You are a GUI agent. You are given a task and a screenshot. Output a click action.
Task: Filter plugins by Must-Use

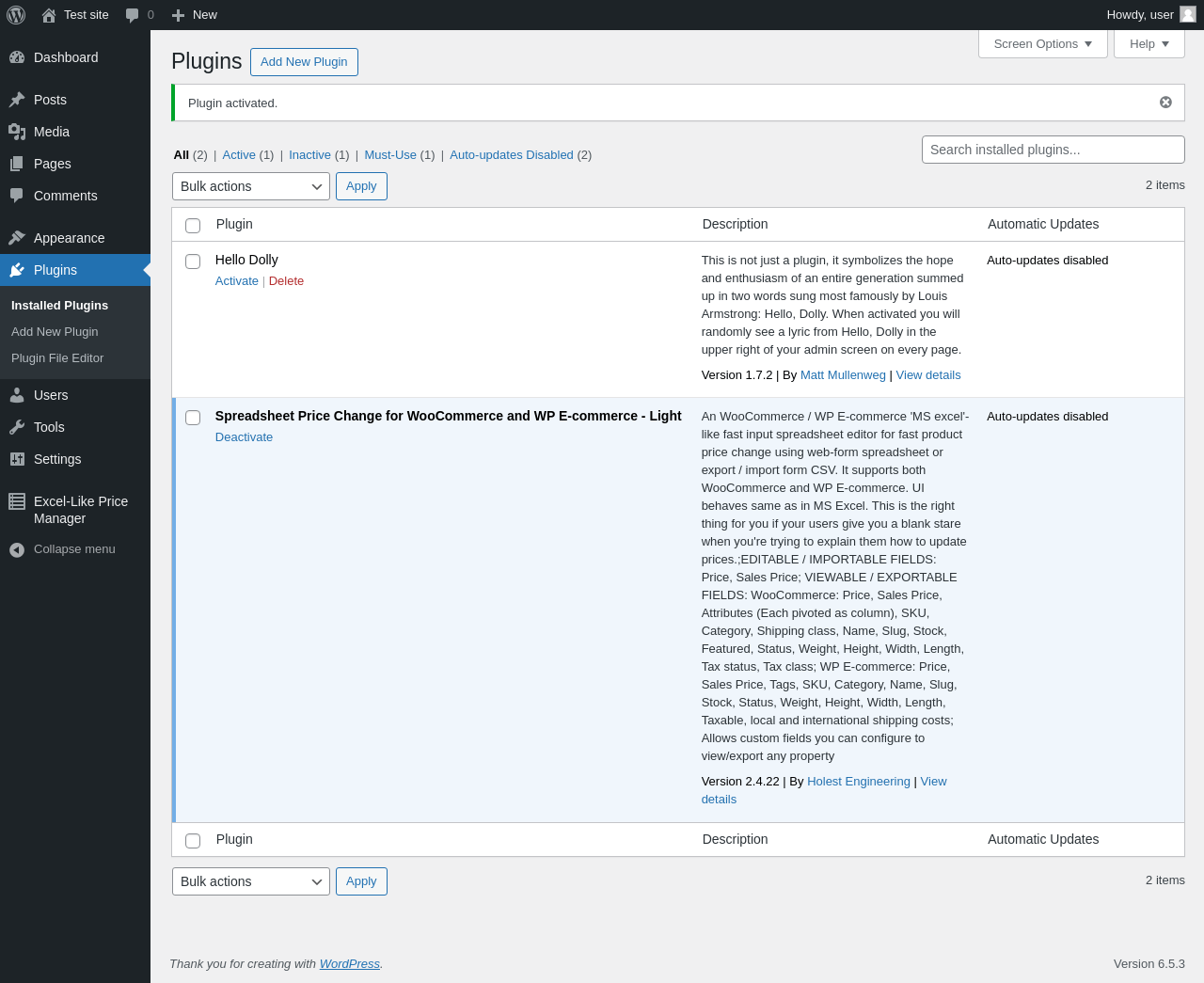point(390,155)
